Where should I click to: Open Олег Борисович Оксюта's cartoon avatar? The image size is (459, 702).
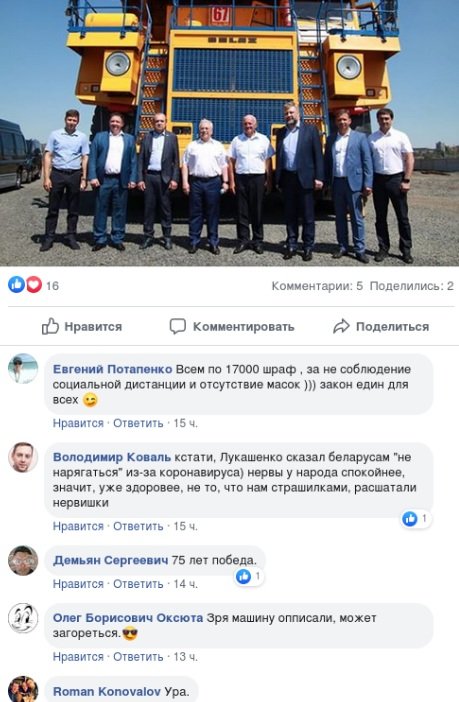click(23, 618)
